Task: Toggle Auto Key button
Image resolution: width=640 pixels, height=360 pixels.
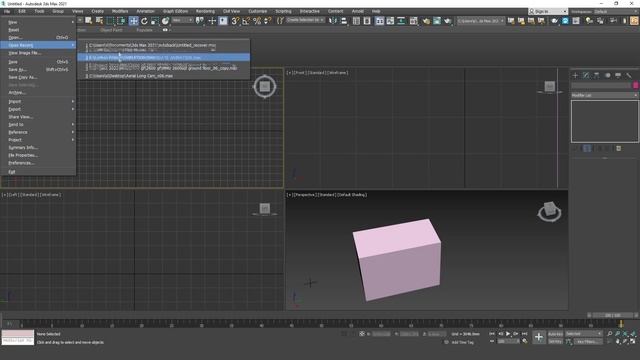Action: (x=555, y=334)
